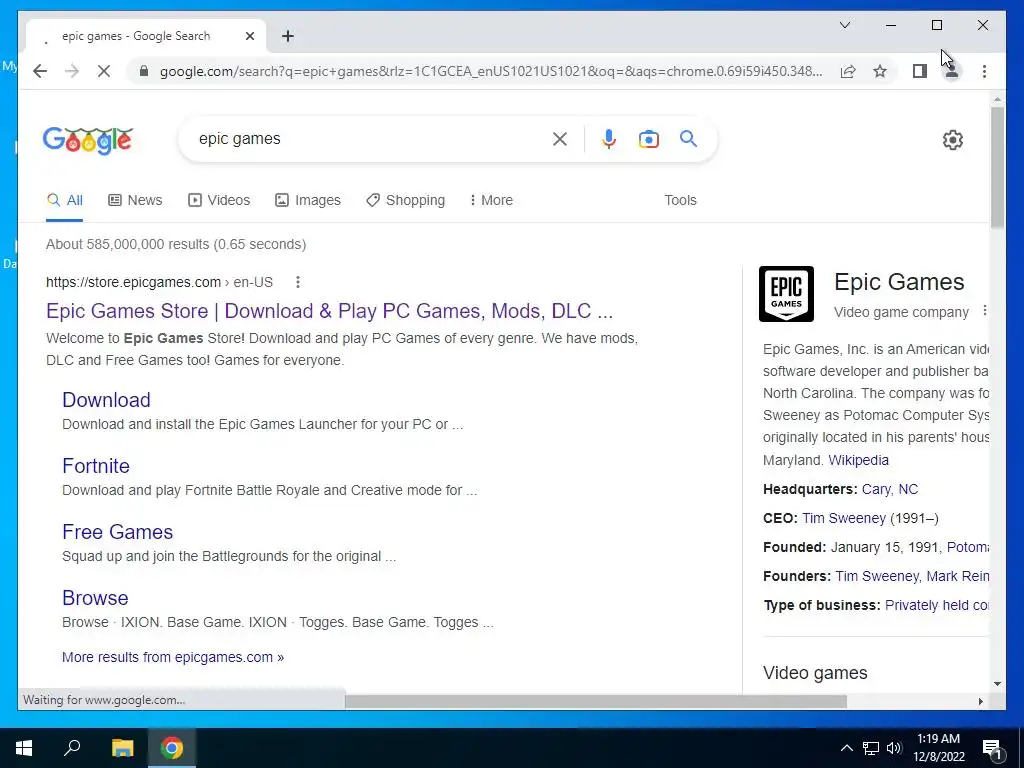
Task: Open knowledge panel three-dot options
Action: pos(985,312)
